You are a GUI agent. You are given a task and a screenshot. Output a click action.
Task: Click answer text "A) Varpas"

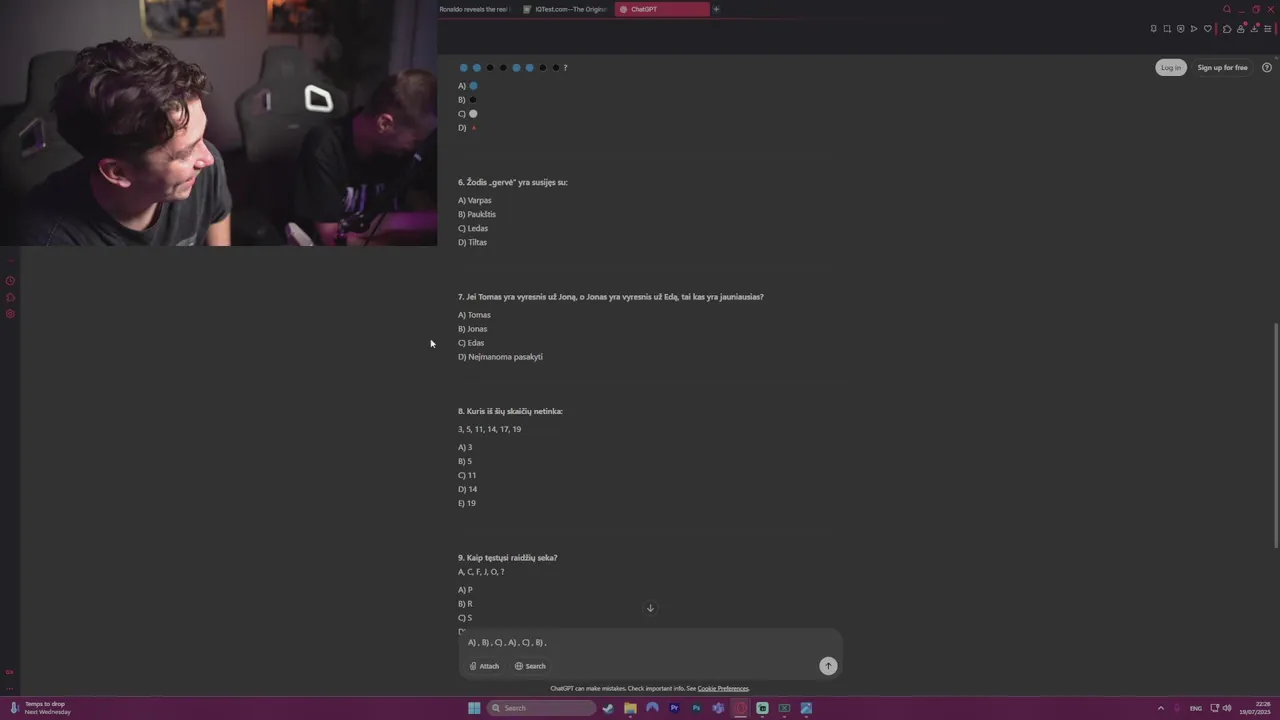tap(475, 200)
